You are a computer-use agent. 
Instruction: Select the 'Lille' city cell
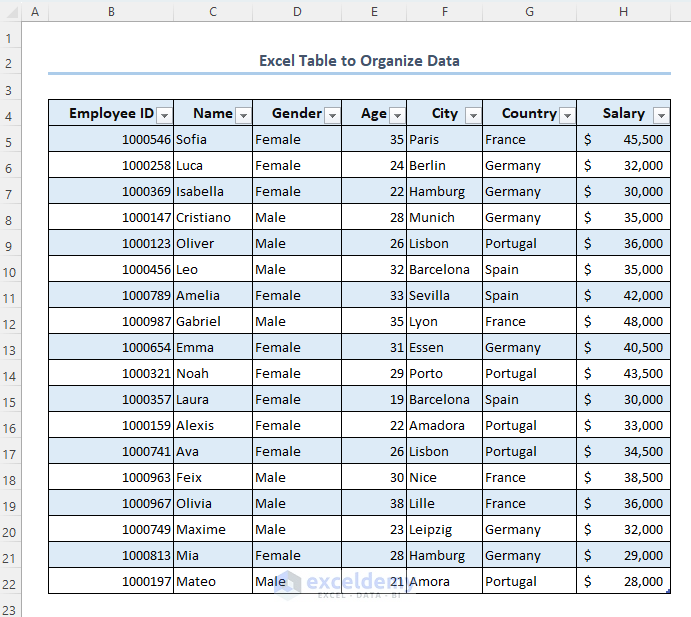pyautogui.click(x=445, y=503)
